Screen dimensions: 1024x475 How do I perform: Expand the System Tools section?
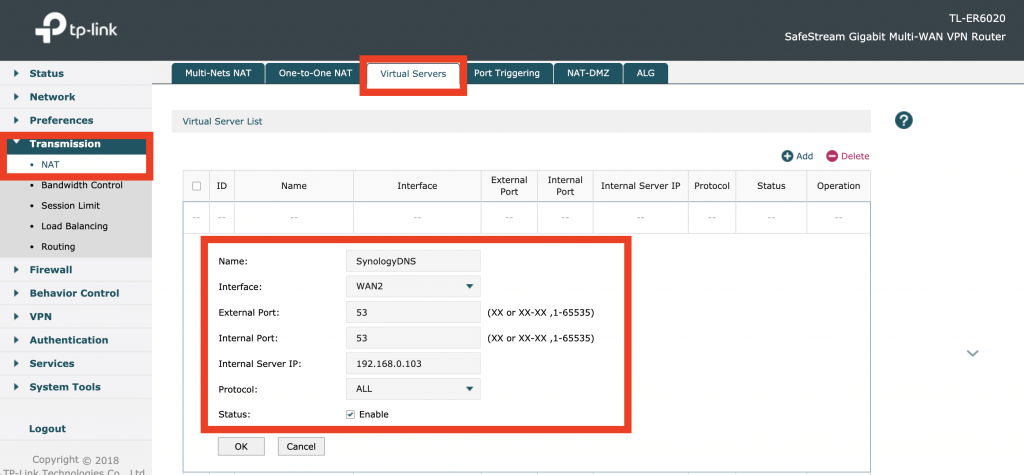[64, 387]
